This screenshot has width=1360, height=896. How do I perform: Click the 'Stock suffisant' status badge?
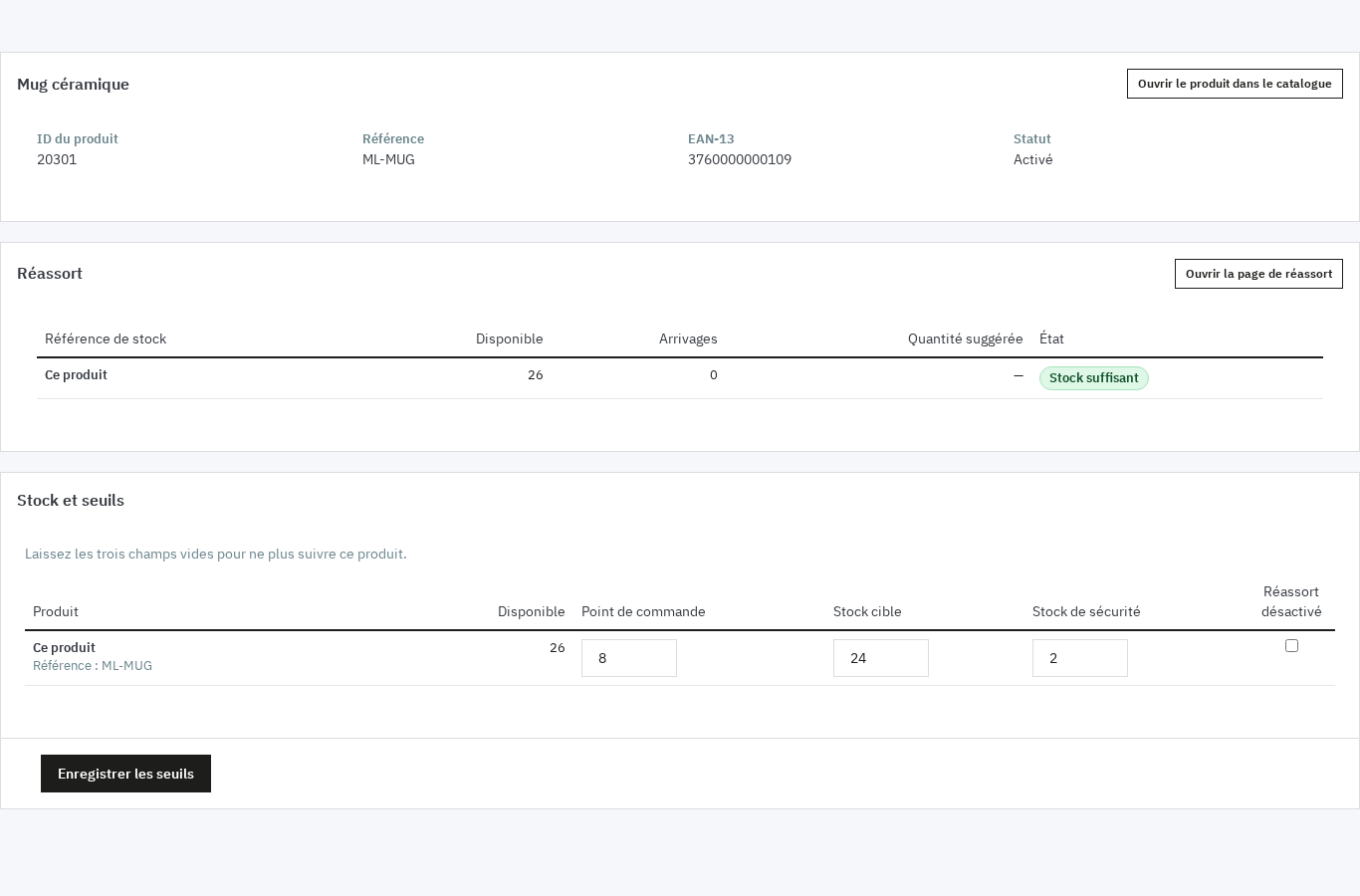coord(1094,378)
